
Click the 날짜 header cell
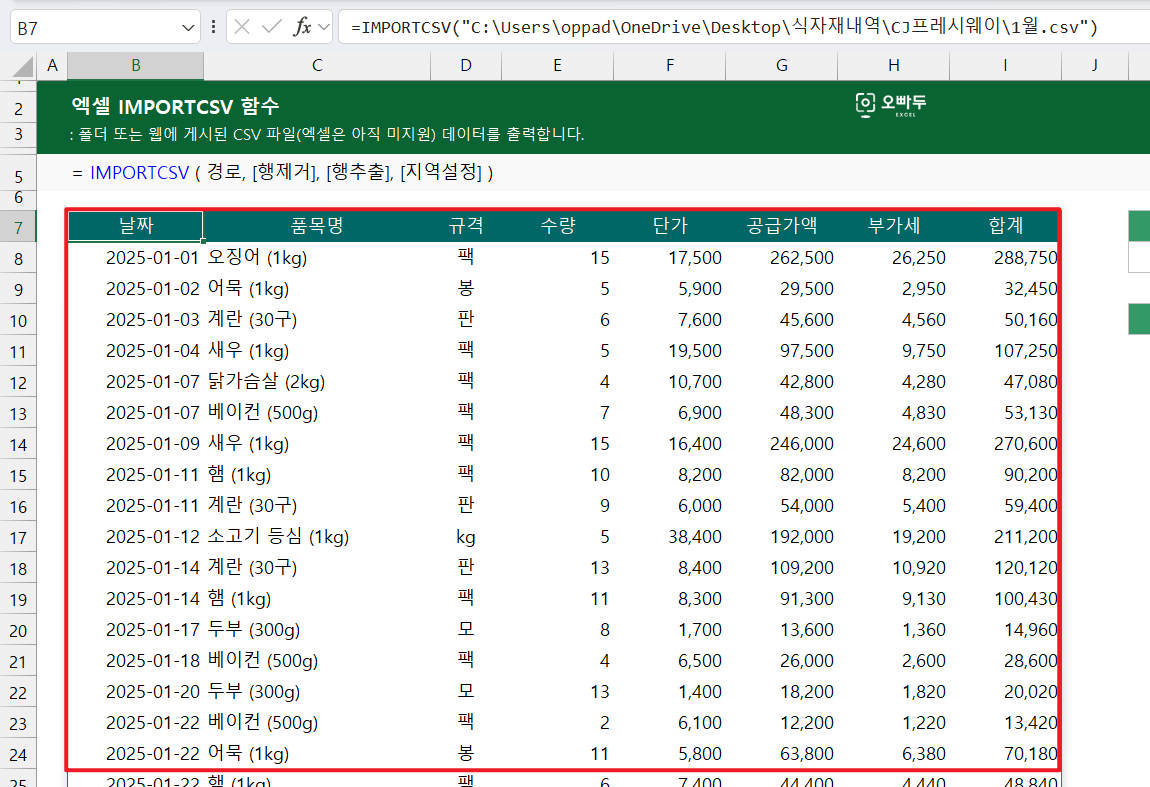click(136, 226)
